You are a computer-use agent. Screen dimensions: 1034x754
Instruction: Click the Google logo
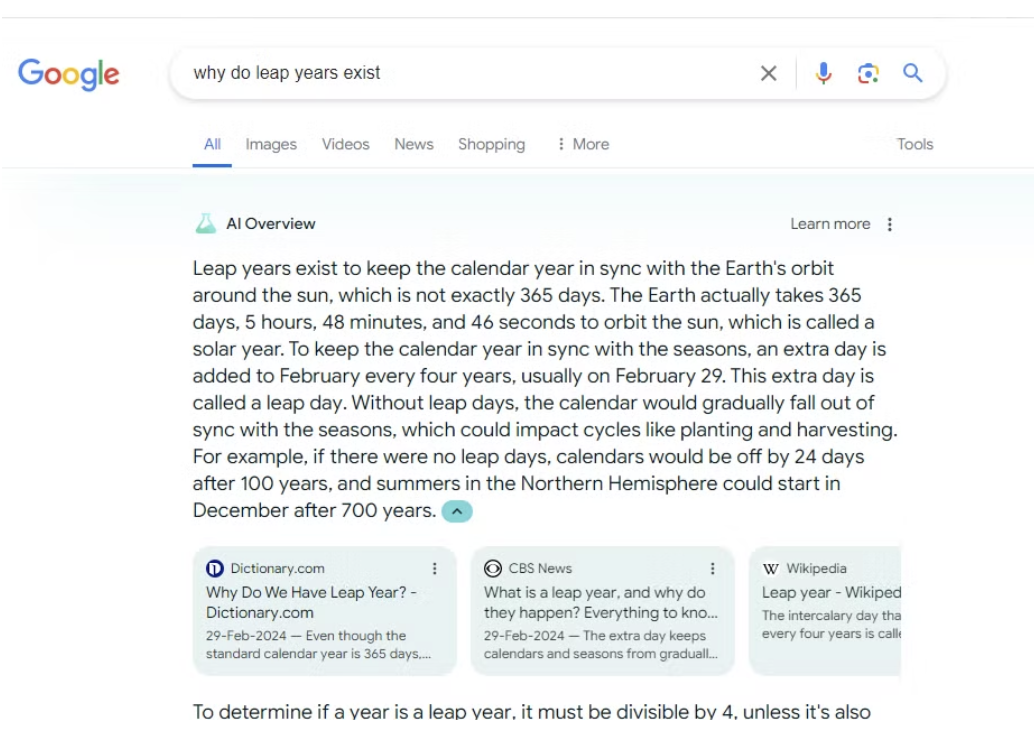(68, 73)
